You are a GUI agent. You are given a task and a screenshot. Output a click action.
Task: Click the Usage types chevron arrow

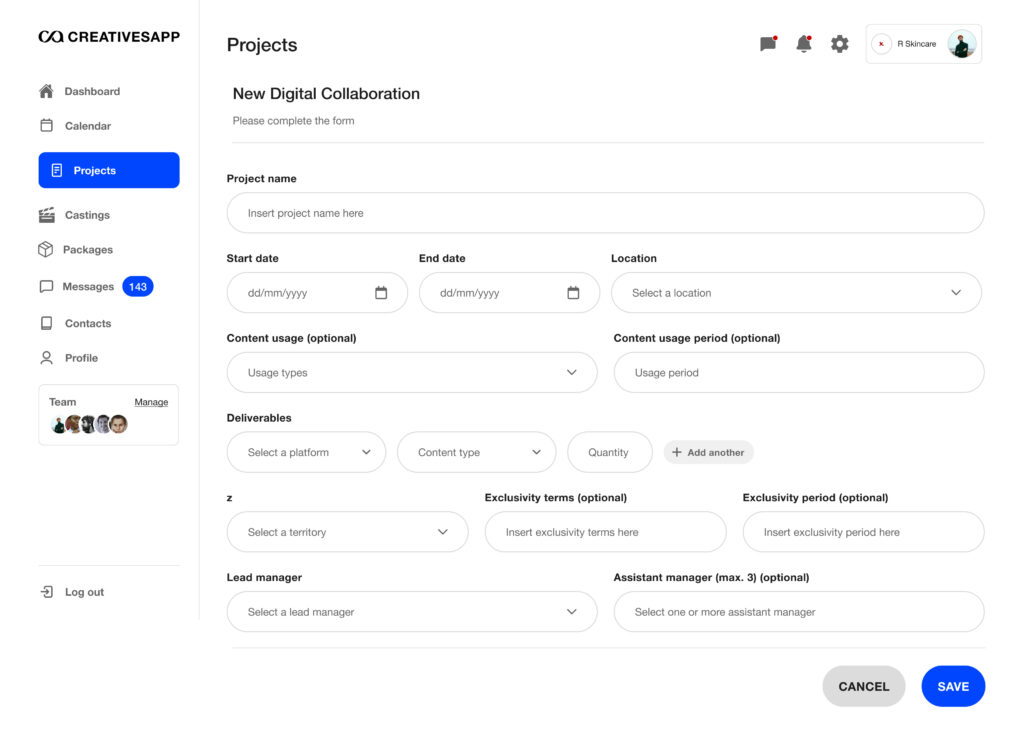[x=572, y=372]
